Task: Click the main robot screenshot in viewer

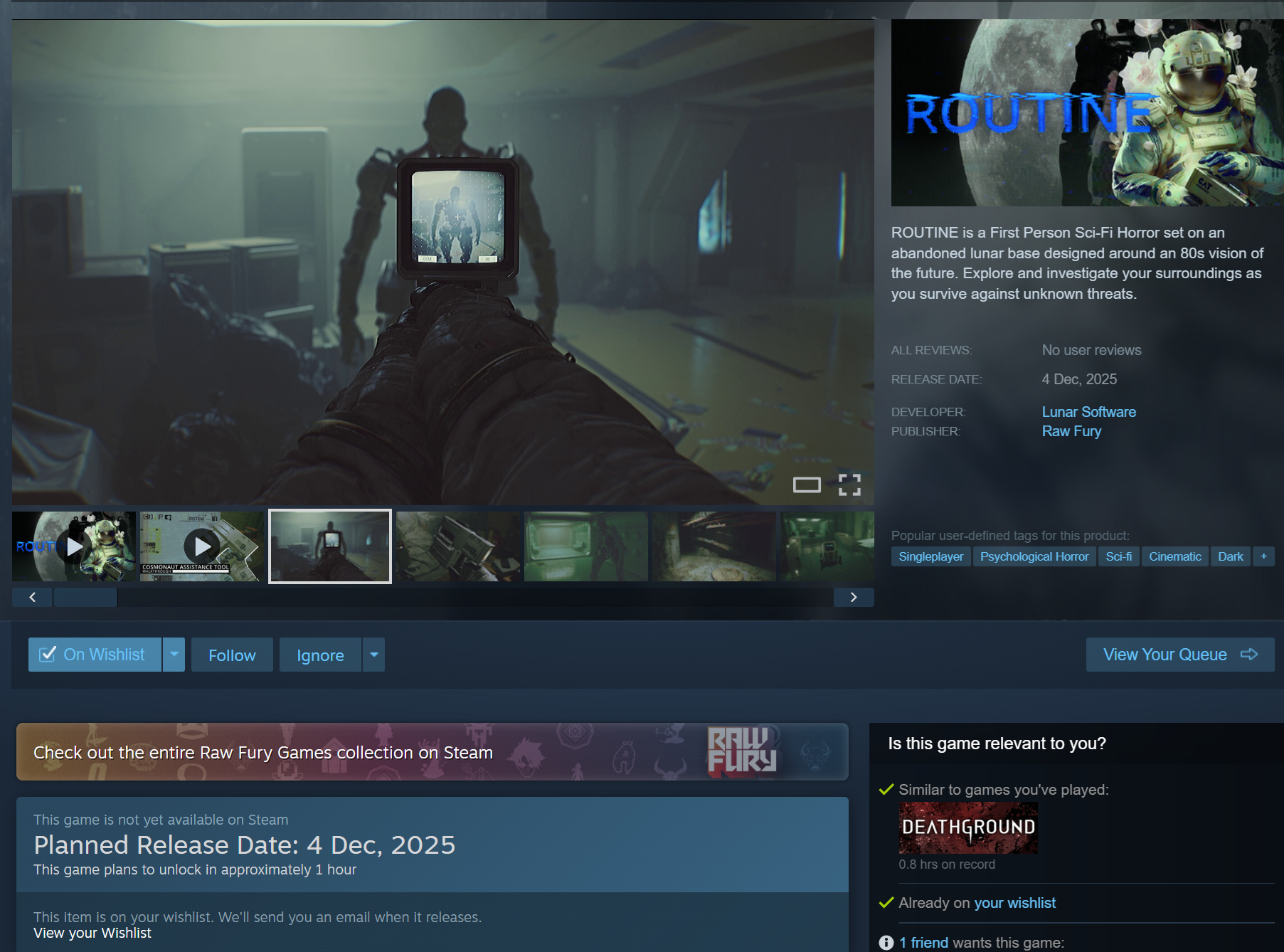Action: pyautogui.click(x=443, y=262)
